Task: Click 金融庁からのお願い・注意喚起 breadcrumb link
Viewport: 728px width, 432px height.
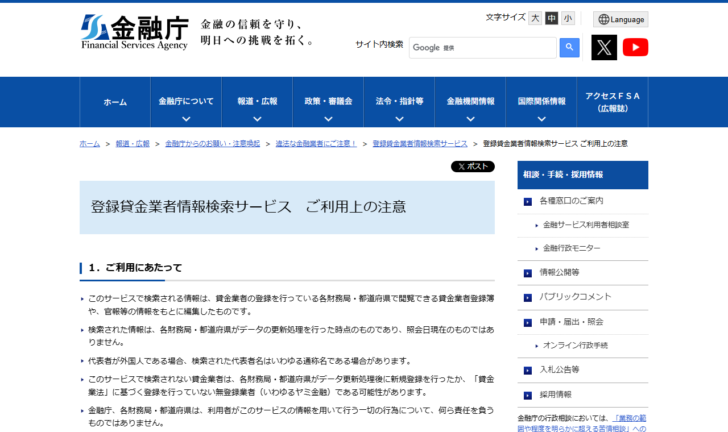Action: tap(212, 144)
